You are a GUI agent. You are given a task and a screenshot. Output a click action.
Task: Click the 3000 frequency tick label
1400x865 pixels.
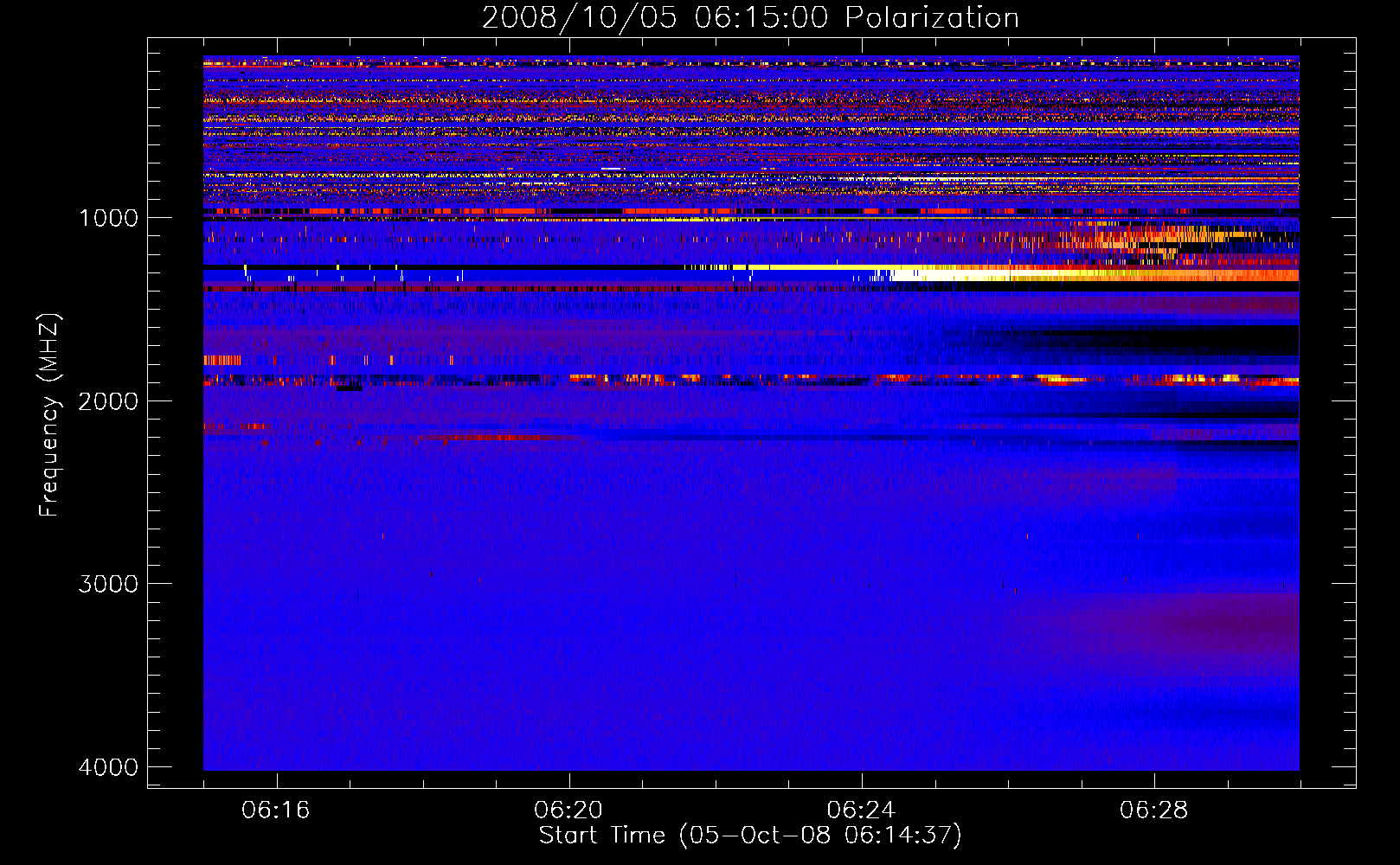point(108,584)
